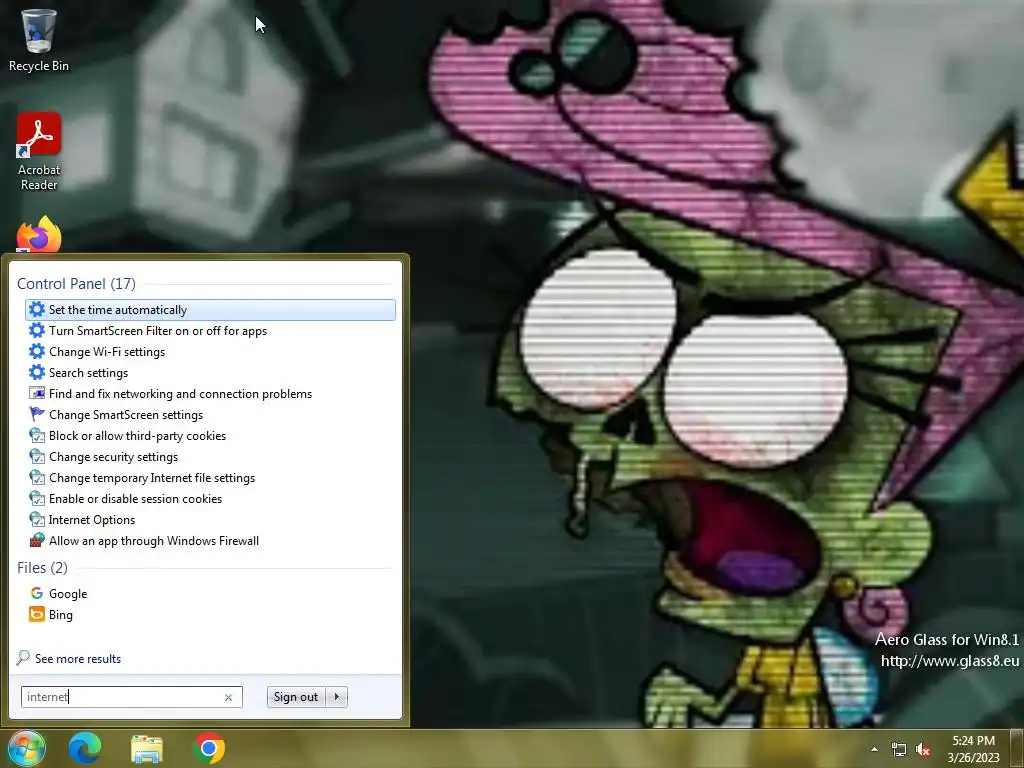The width and height of the screenshot is (1024, 768).
Task: Open 'Change security settings' result
Action: coord(114,457)
